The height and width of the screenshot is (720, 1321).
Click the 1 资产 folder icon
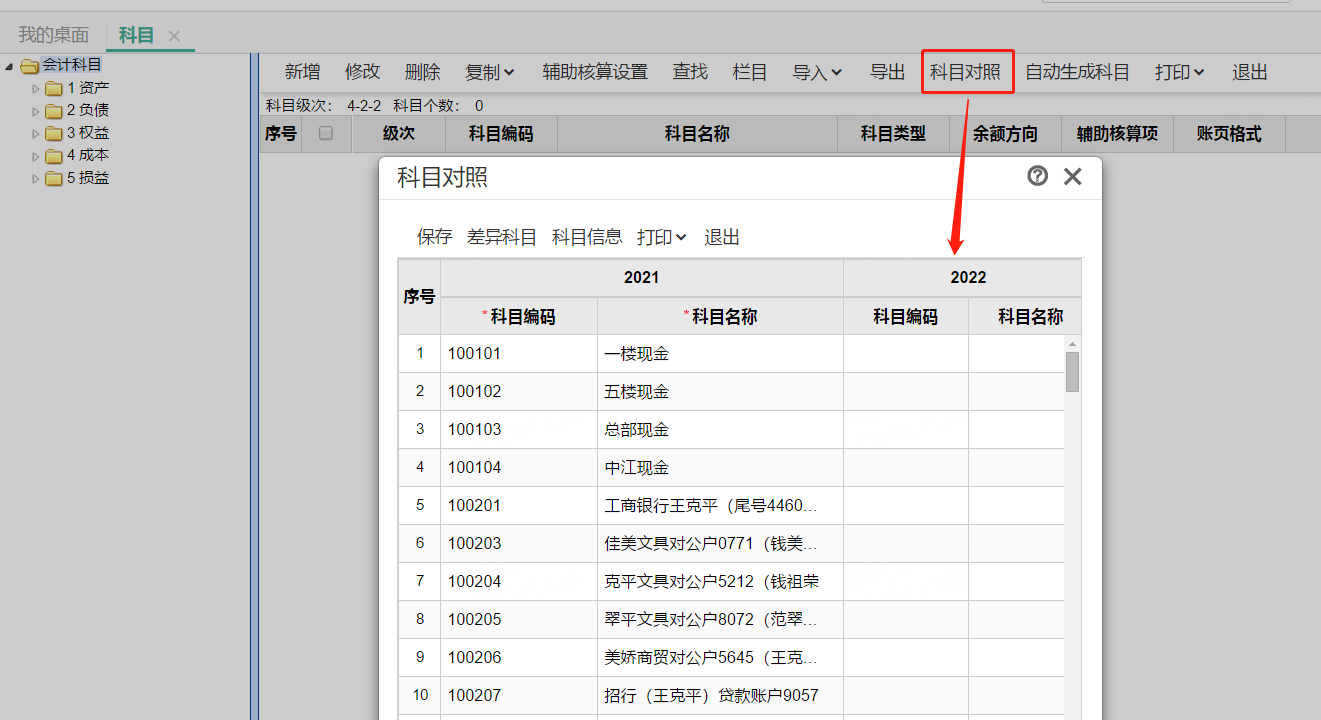(x=54, y=88)
